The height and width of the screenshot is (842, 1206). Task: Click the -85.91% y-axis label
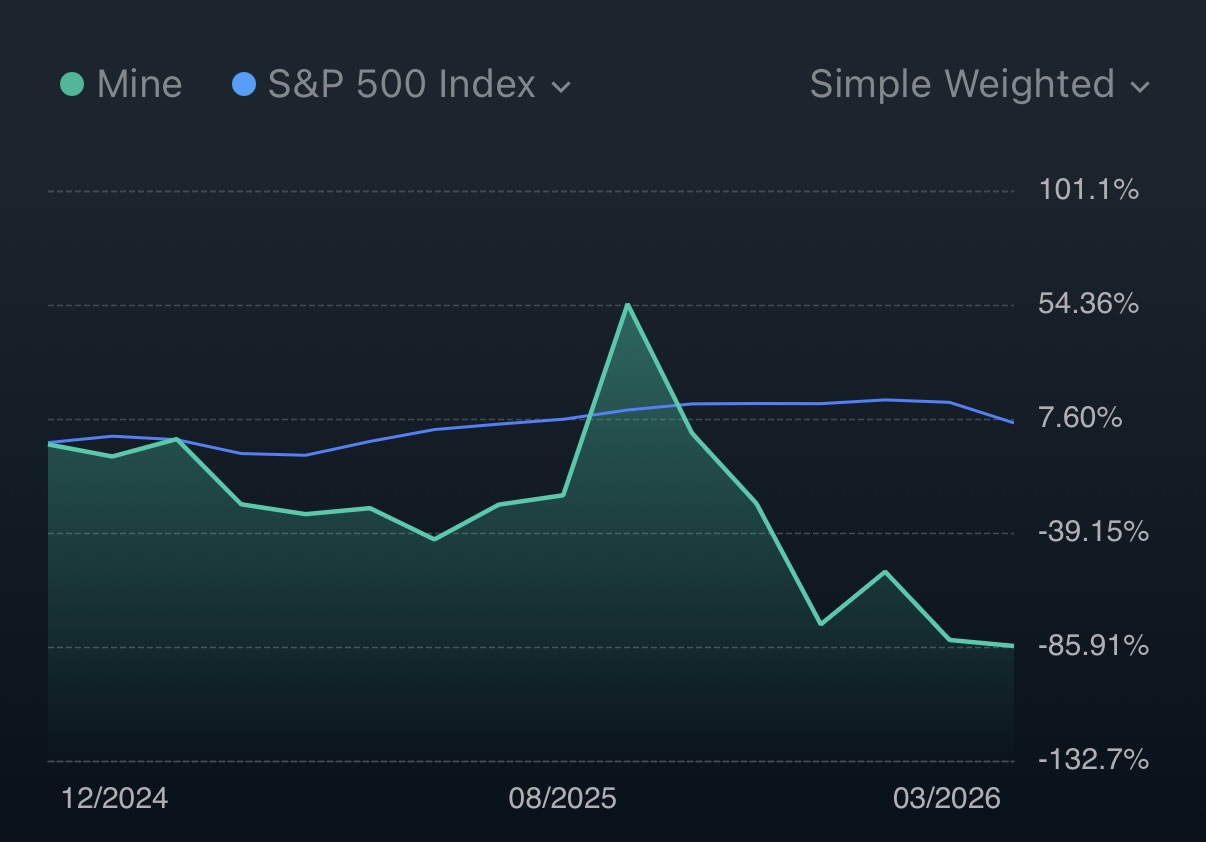click(x=1092, y=646)
